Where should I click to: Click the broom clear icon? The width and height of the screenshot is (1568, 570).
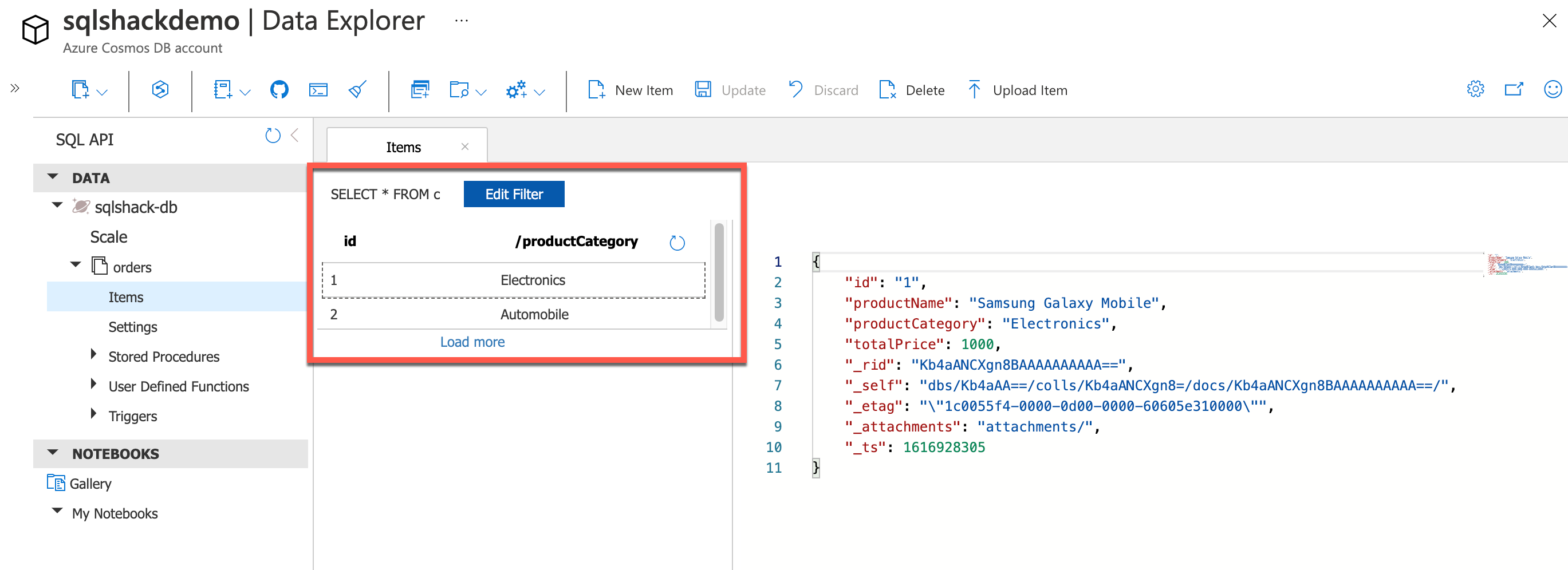coord(357,90)
